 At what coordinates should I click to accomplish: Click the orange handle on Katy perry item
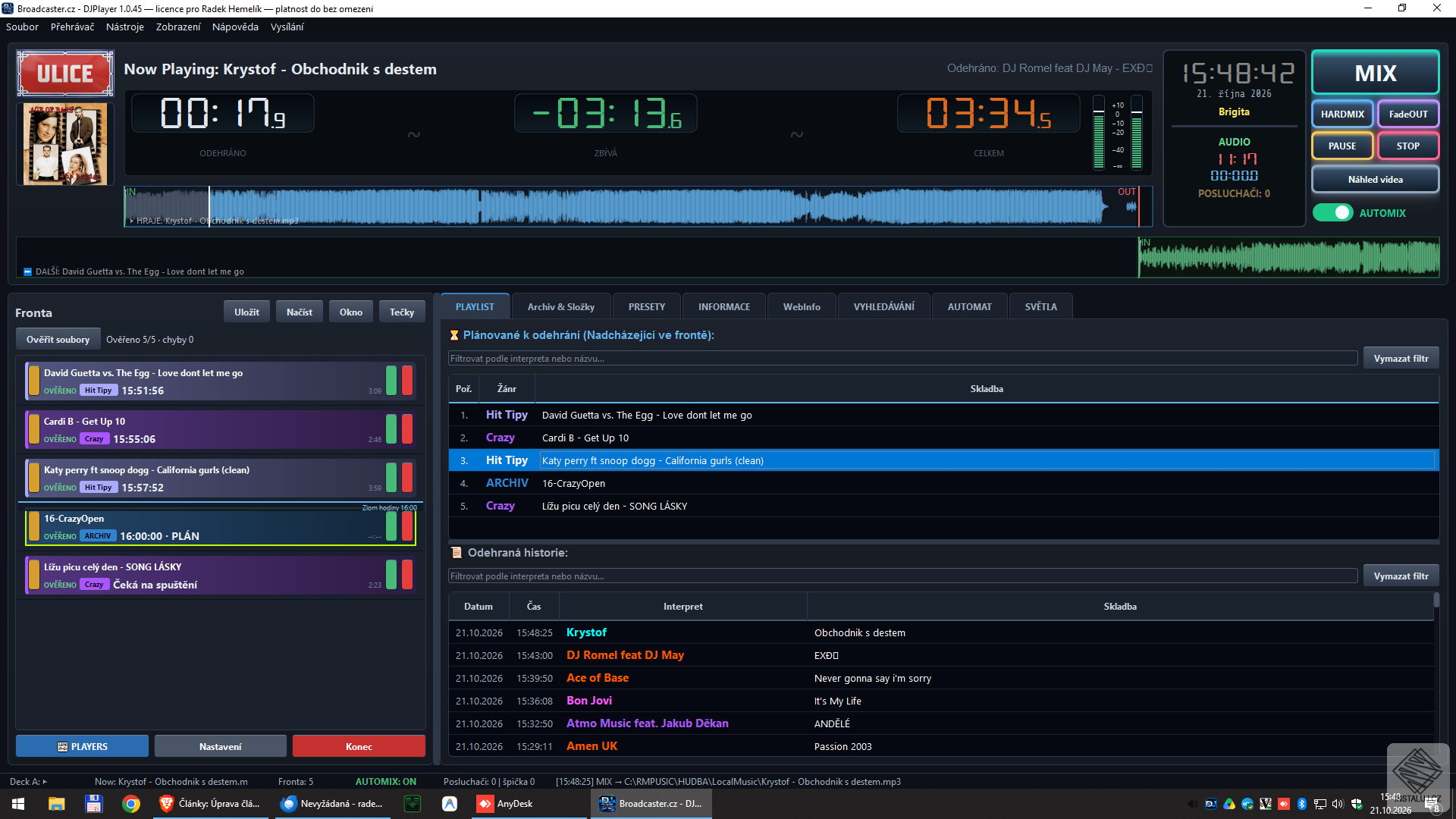[x=33, y=478]
